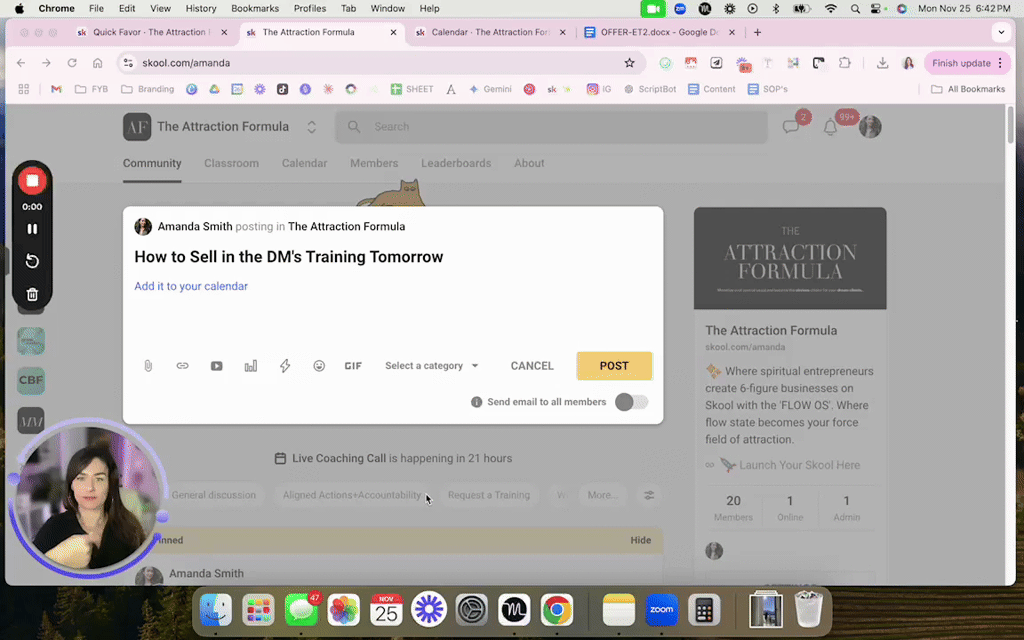Click in the Skool search field
The width and height of the screenshot is (1024, 640).
click(x=552, y=127)
